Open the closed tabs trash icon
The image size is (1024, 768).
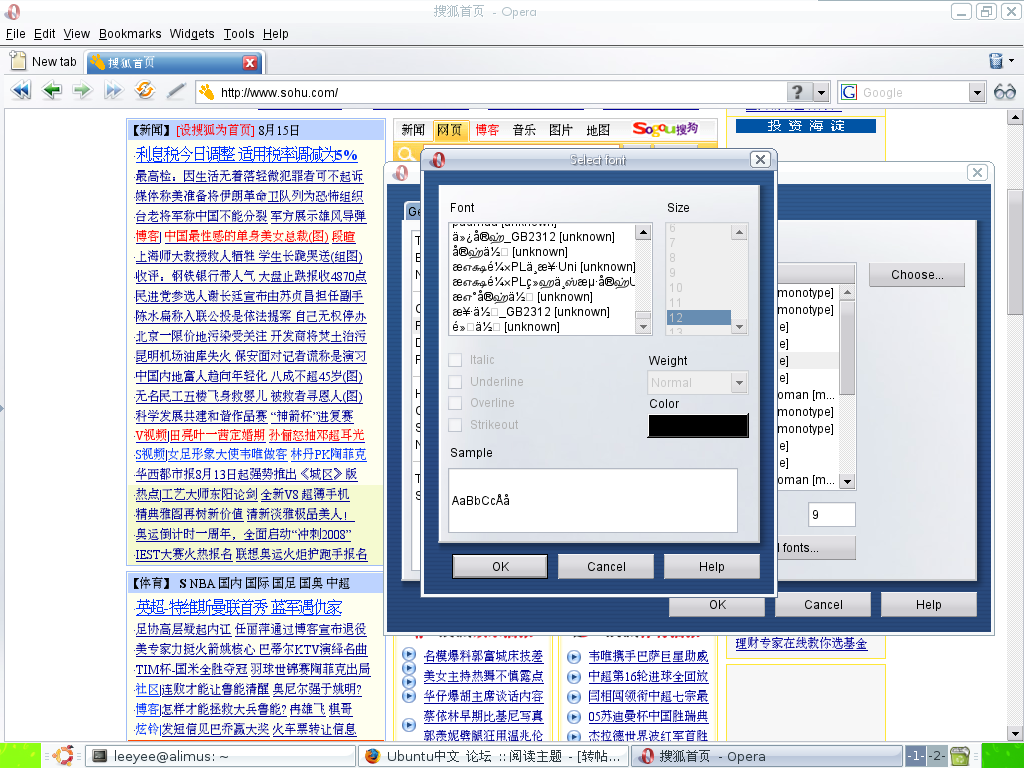tap(996, 61)
